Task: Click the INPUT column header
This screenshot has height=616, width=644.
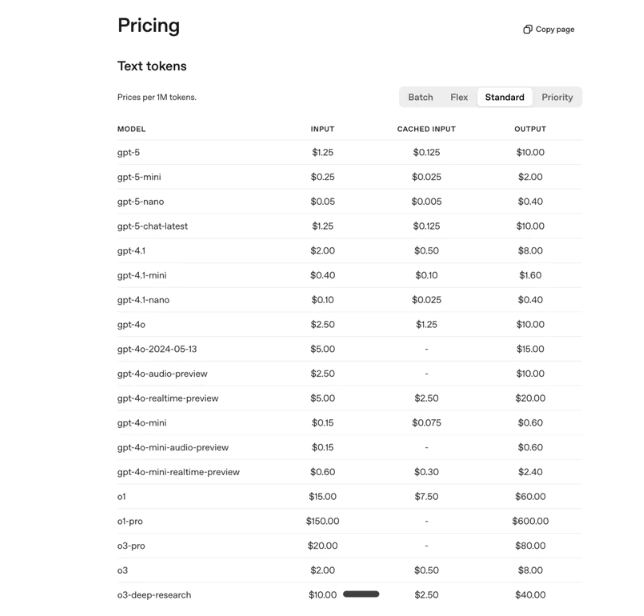Action: coord(323,129)
